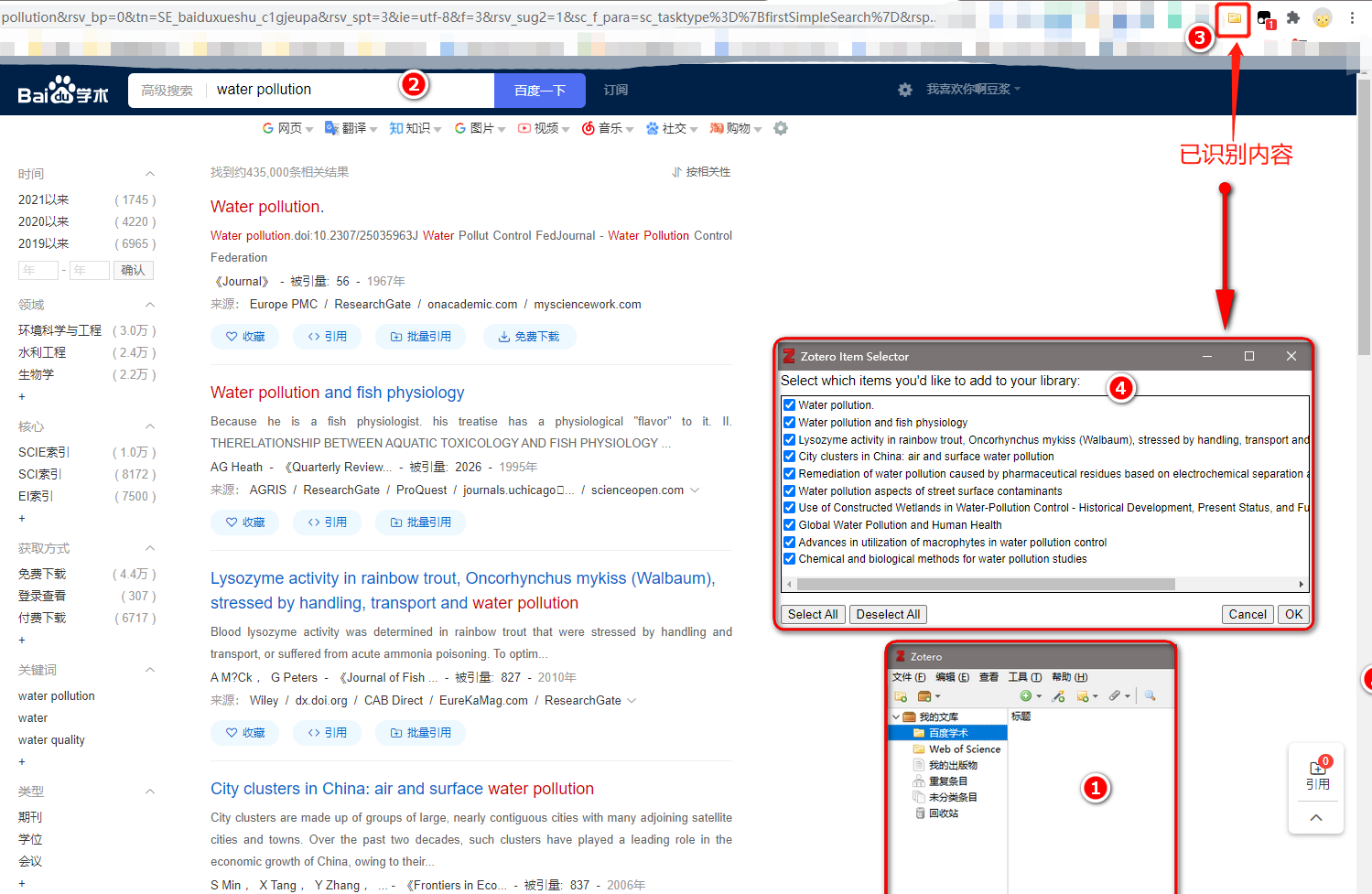Click 收藏 under fish physiology result
The image size is (1372, 894).
[x=245, y=522]
